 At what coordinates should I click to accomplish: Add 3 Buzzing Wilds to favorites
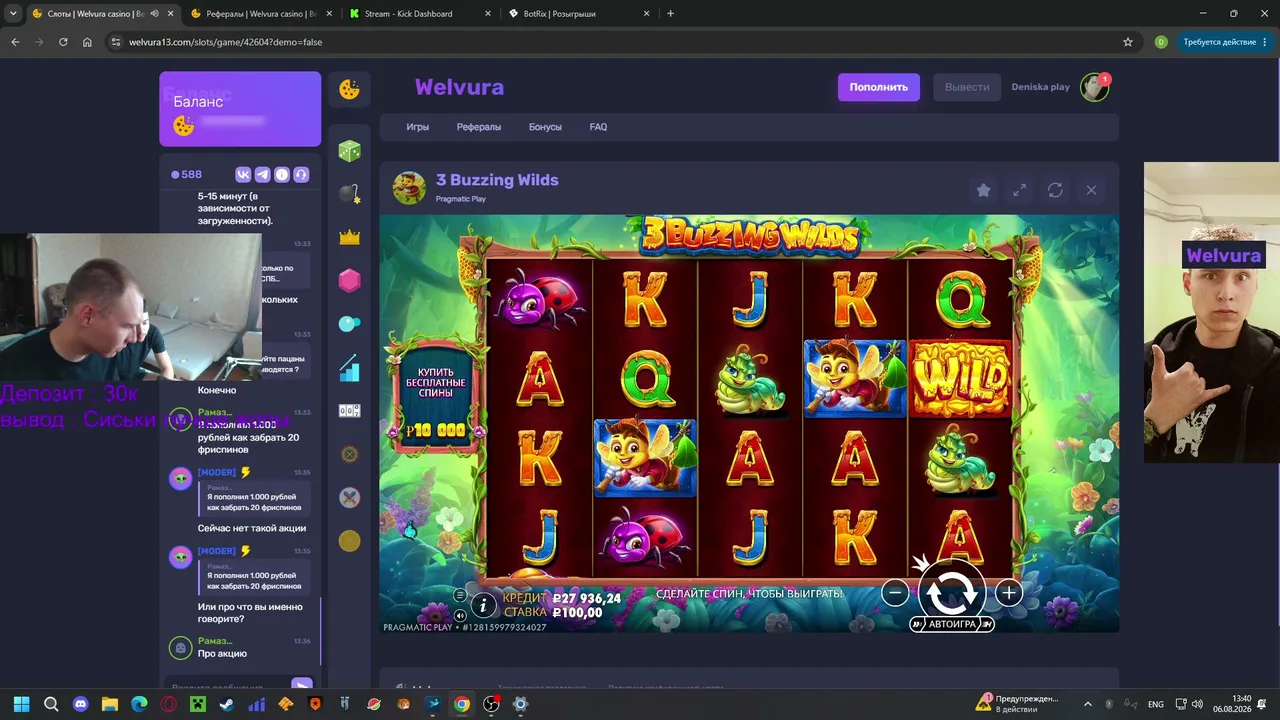[983, 190]
